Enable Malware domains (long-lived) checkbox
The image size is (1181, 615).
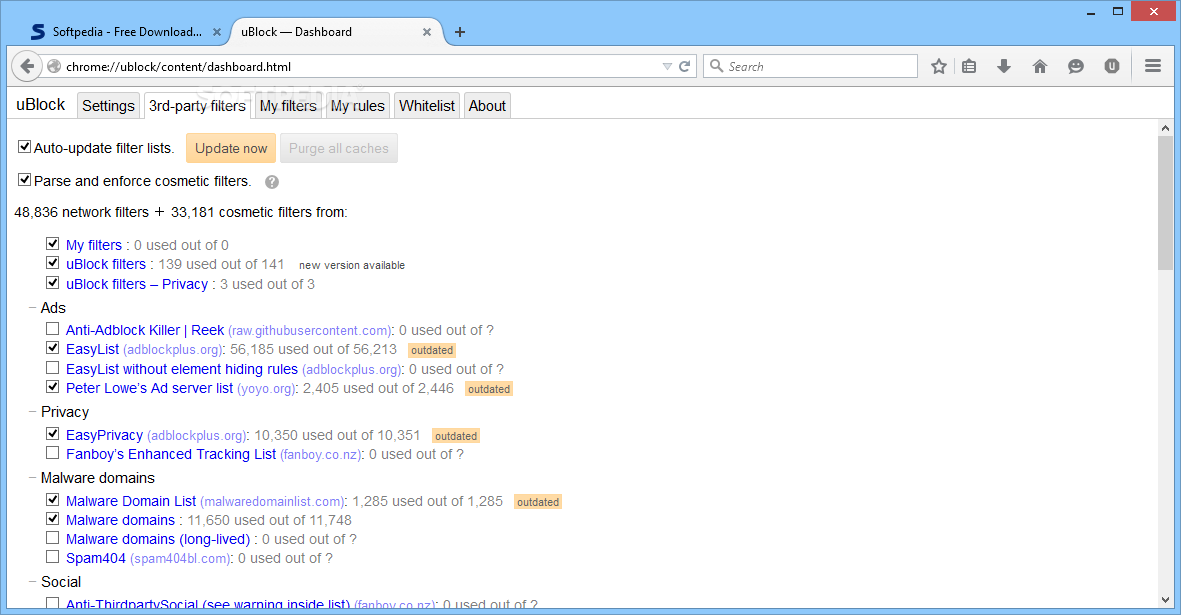[x=52, y=537]
